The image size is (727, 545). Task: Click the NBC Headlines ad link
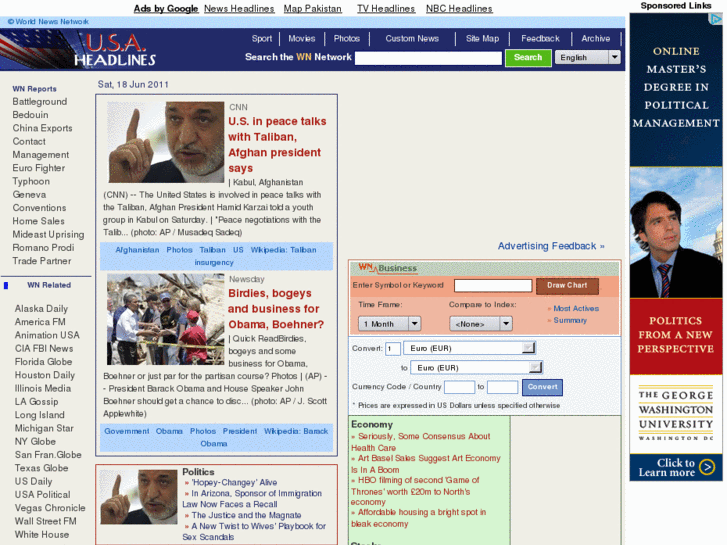coord(459,9)
